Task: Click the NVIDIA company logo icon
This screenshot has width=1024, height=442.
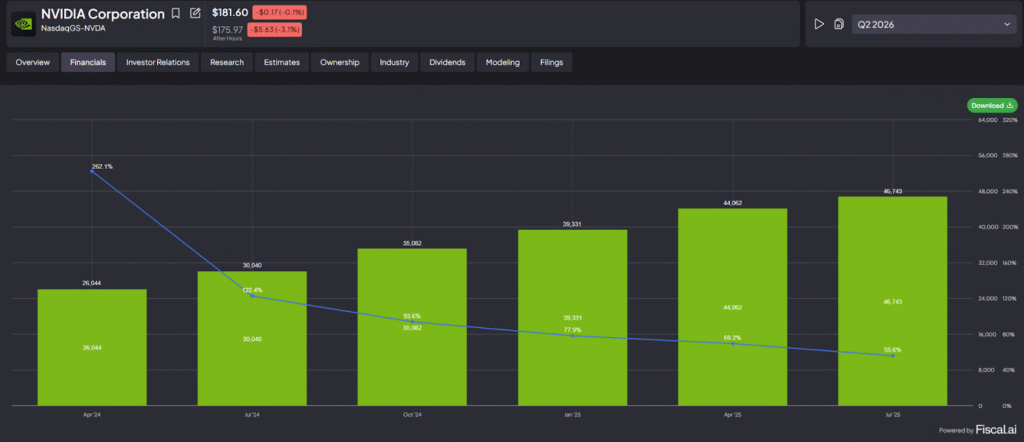Action: [23, 24]
